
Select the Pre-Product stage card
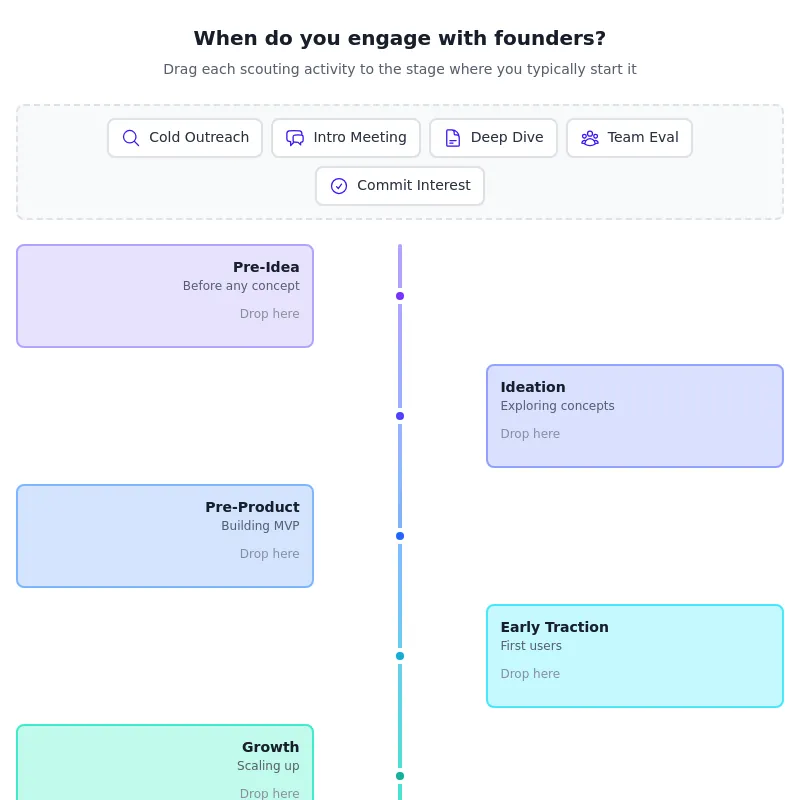pos(165,536)
